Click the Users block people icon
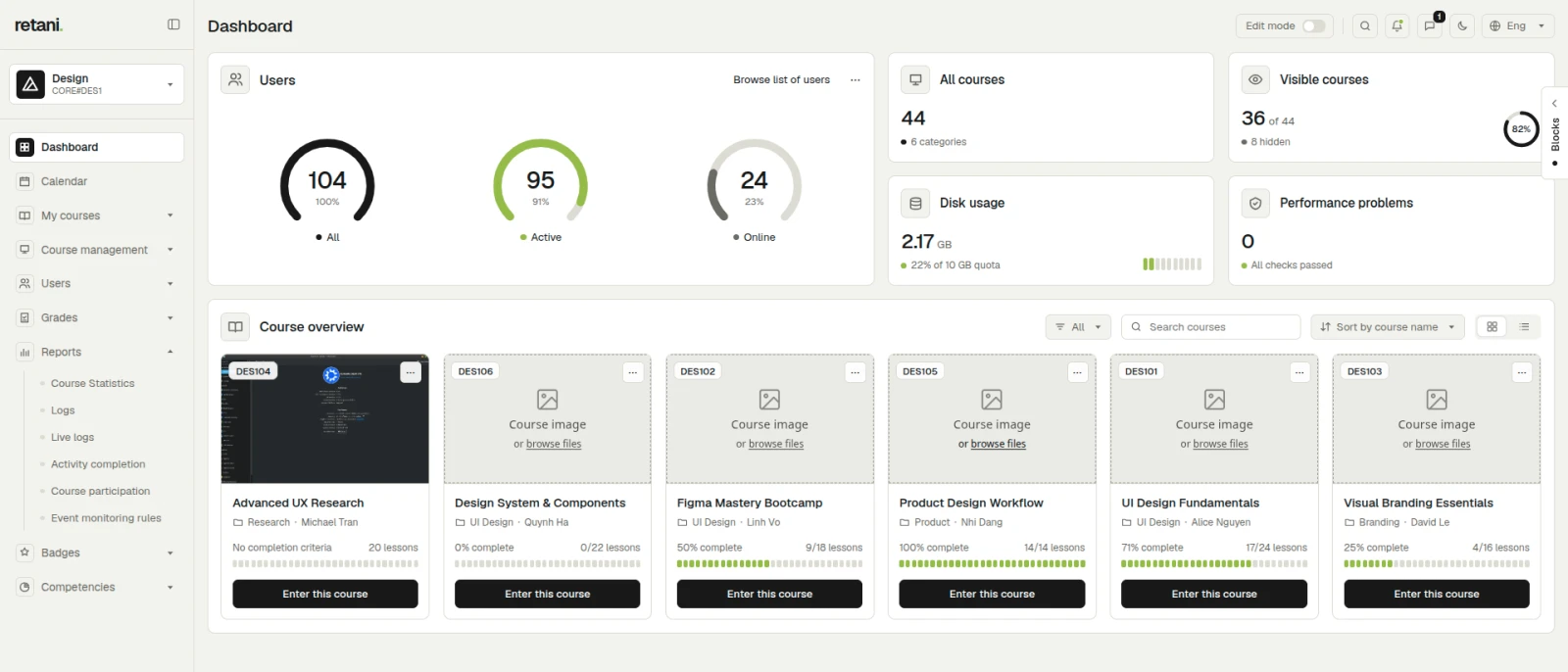Image resolution: width=1568 pixels, height=672 pixels. pos(235,80)
